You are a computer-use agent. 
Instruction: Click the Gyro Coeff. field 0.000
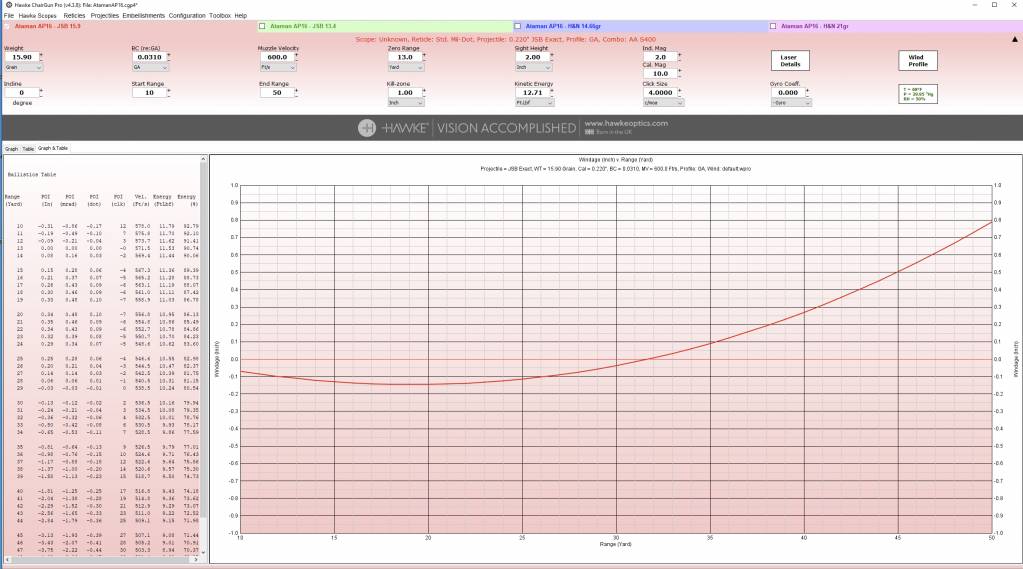(x=787, y=92)
